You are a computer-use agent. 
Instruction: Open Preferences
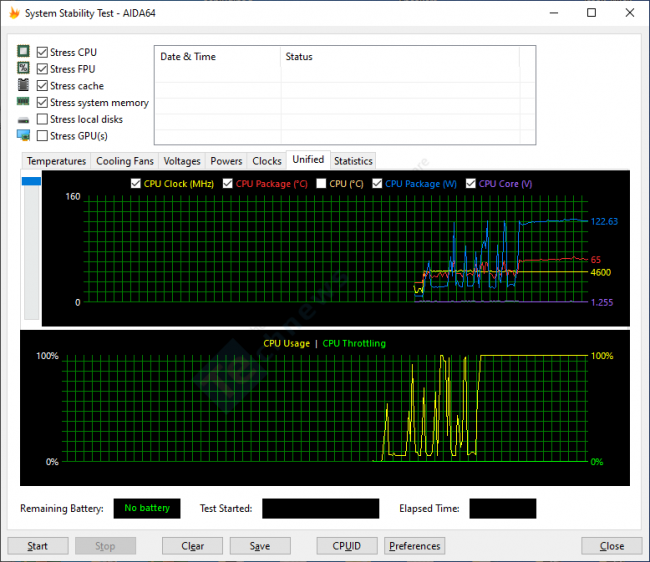click(415, 546)
